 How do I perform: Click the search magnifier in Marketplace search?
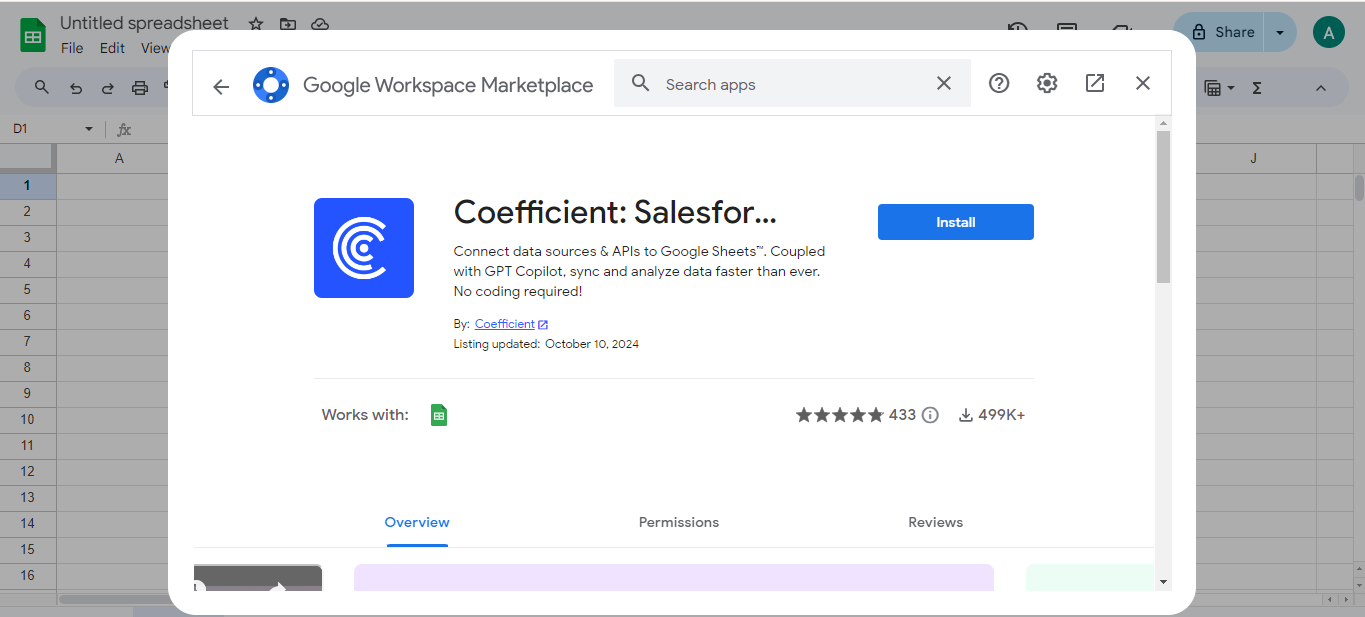[641, 83]
